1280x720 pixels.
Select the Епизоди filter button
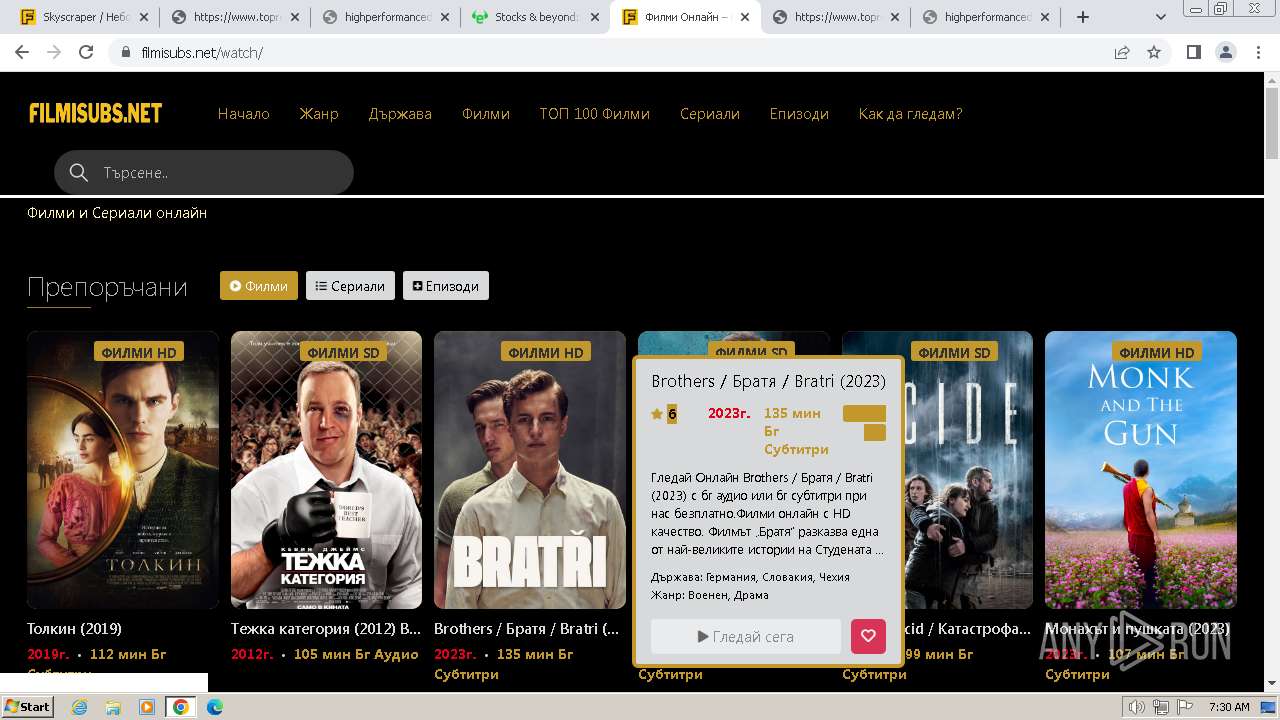pos(446,286)
